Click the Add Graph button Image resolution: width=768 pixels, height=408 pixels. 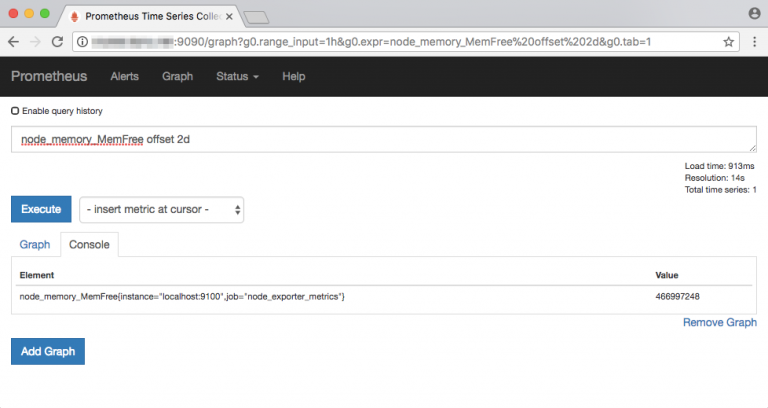click(x=48, y=352)
